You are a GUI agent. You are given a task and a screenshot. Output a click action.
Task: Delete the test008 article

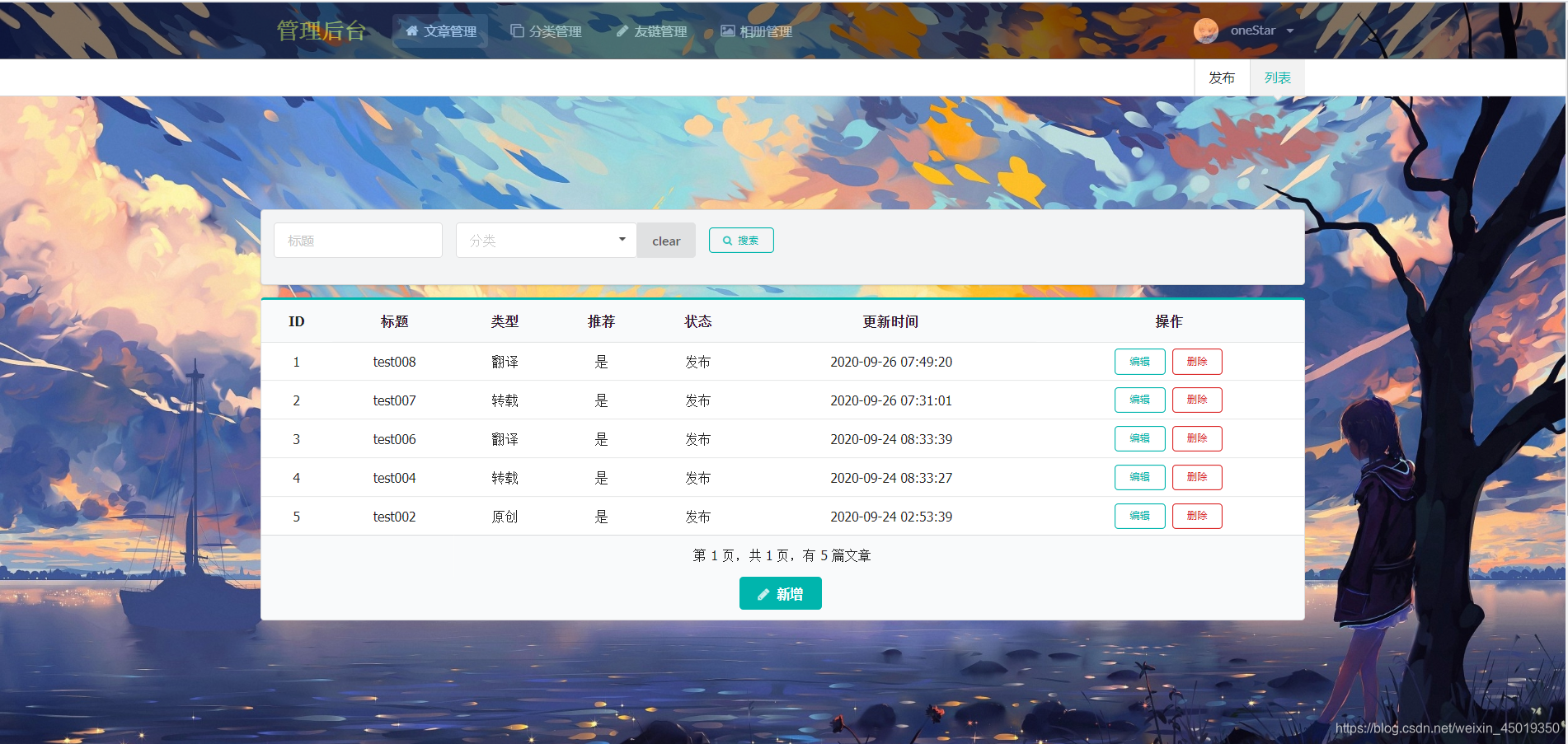pyautogui.click(x=1197, y=362)
